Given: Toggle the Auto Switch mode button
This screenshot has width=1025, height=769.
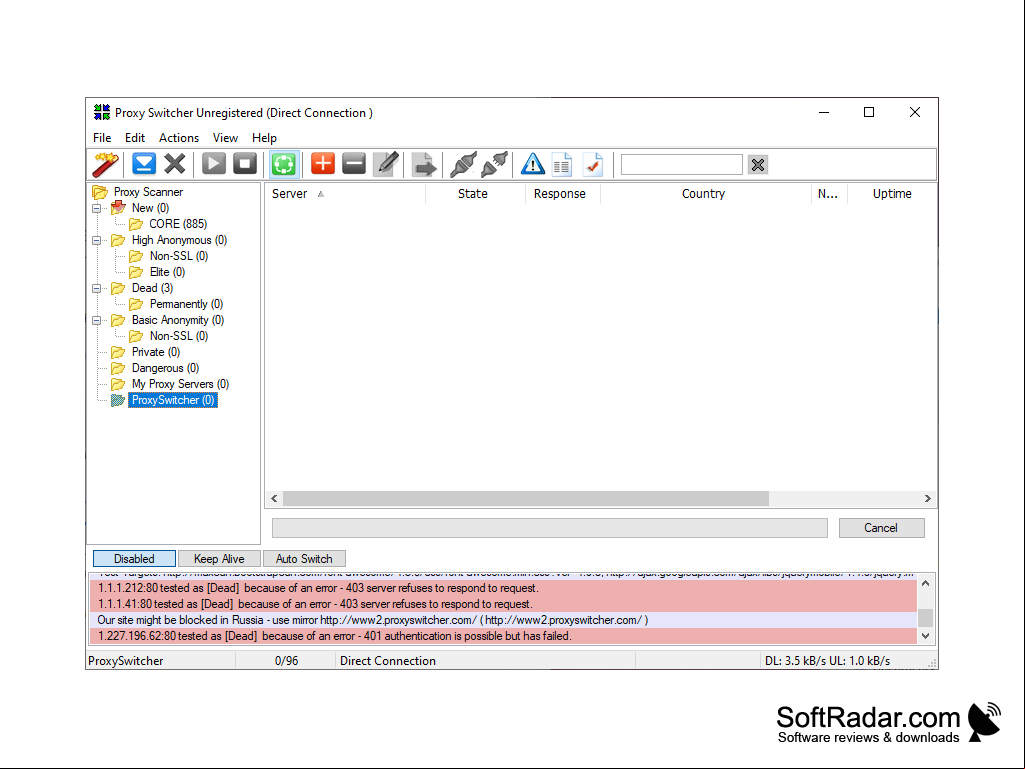Looking at the screenshot, I should click(304, 559).
